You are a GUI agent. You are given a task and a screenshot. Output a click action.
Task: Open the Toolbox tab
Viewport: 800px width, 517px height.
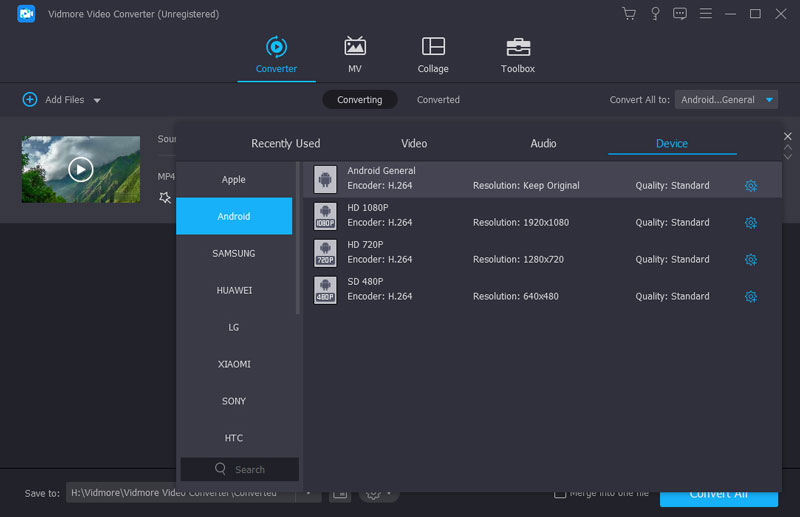[x=517, y=55]
